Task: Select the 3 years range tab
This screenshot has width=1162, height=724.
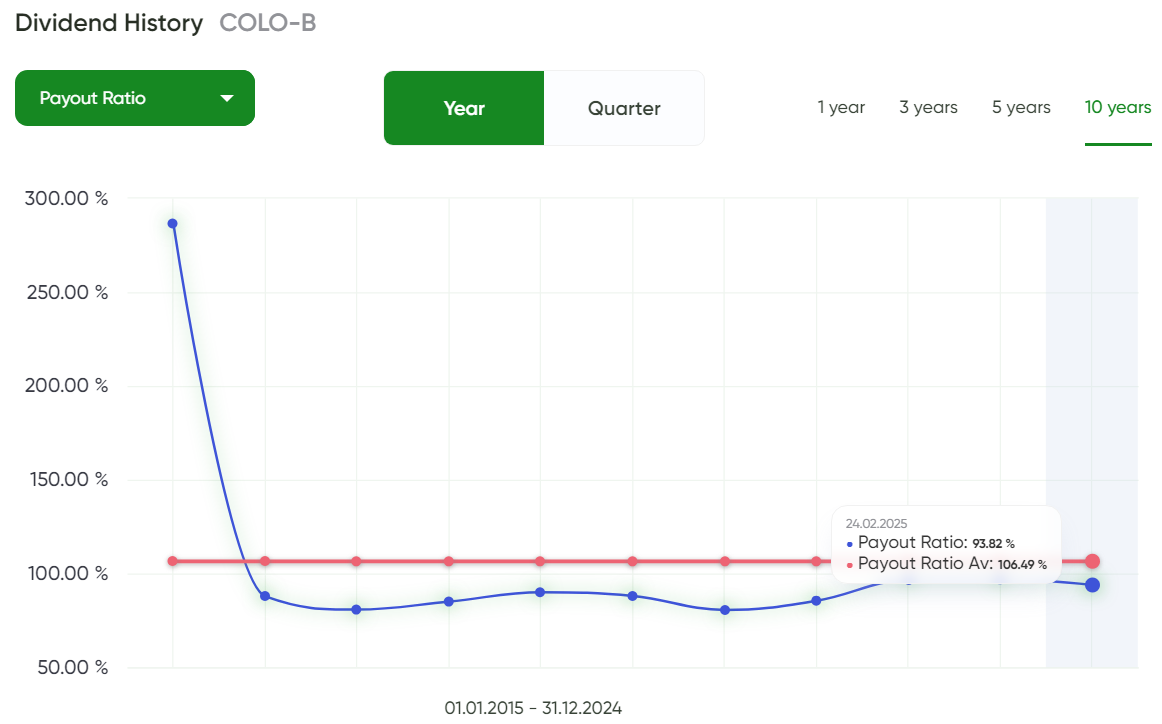Action: (x=929, y=107)
